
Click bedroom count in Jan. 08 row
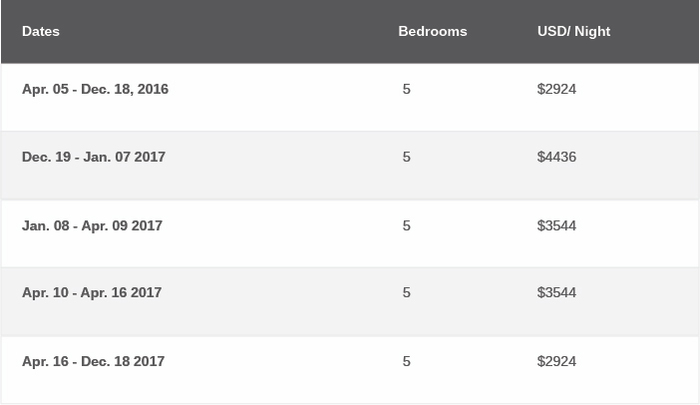(x=406, y=225)
